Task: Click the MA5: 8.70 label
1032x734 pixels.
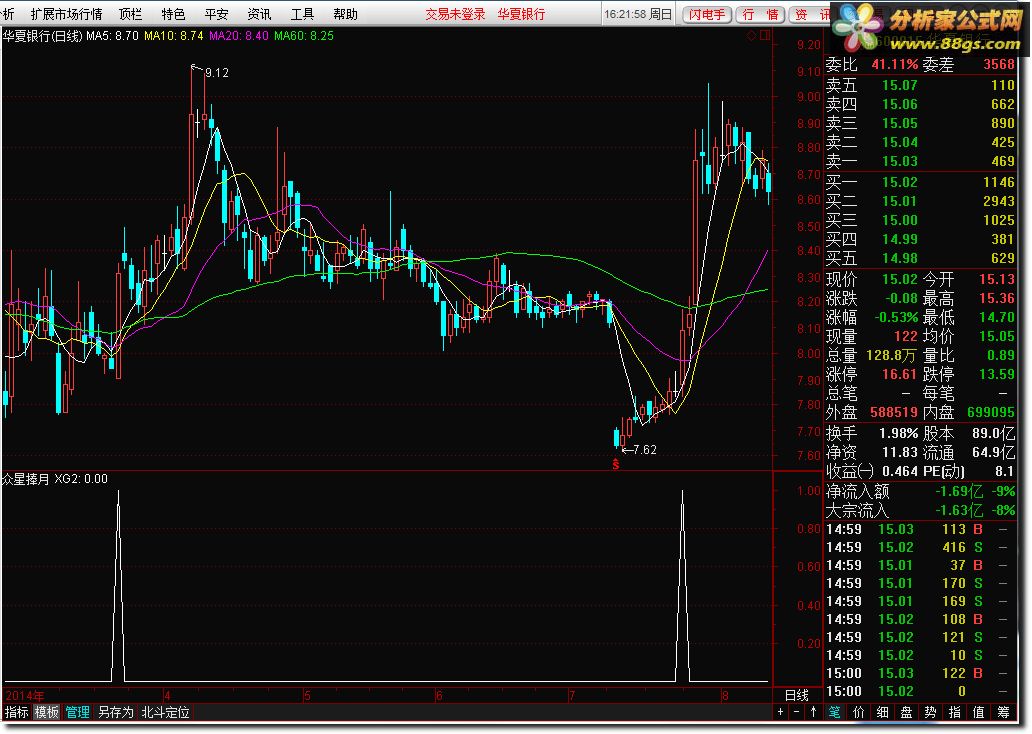Action: pyautogui.click(x=113, y=36)
